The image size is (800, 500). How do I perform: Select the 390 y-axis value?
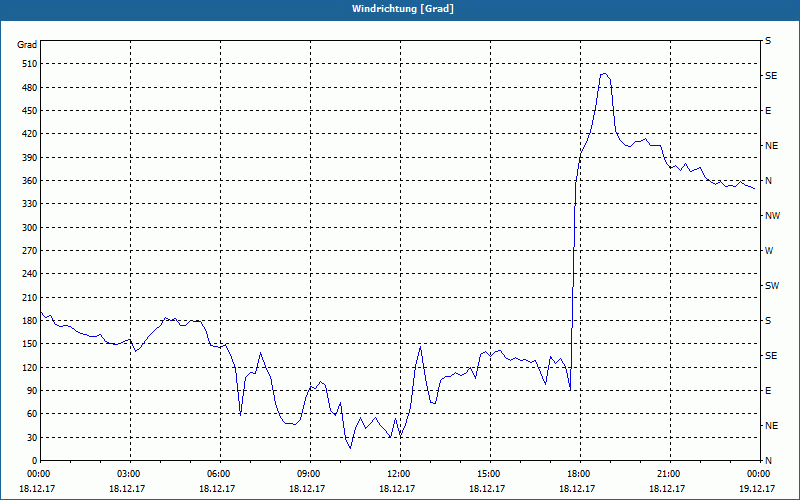click(30, 158)
